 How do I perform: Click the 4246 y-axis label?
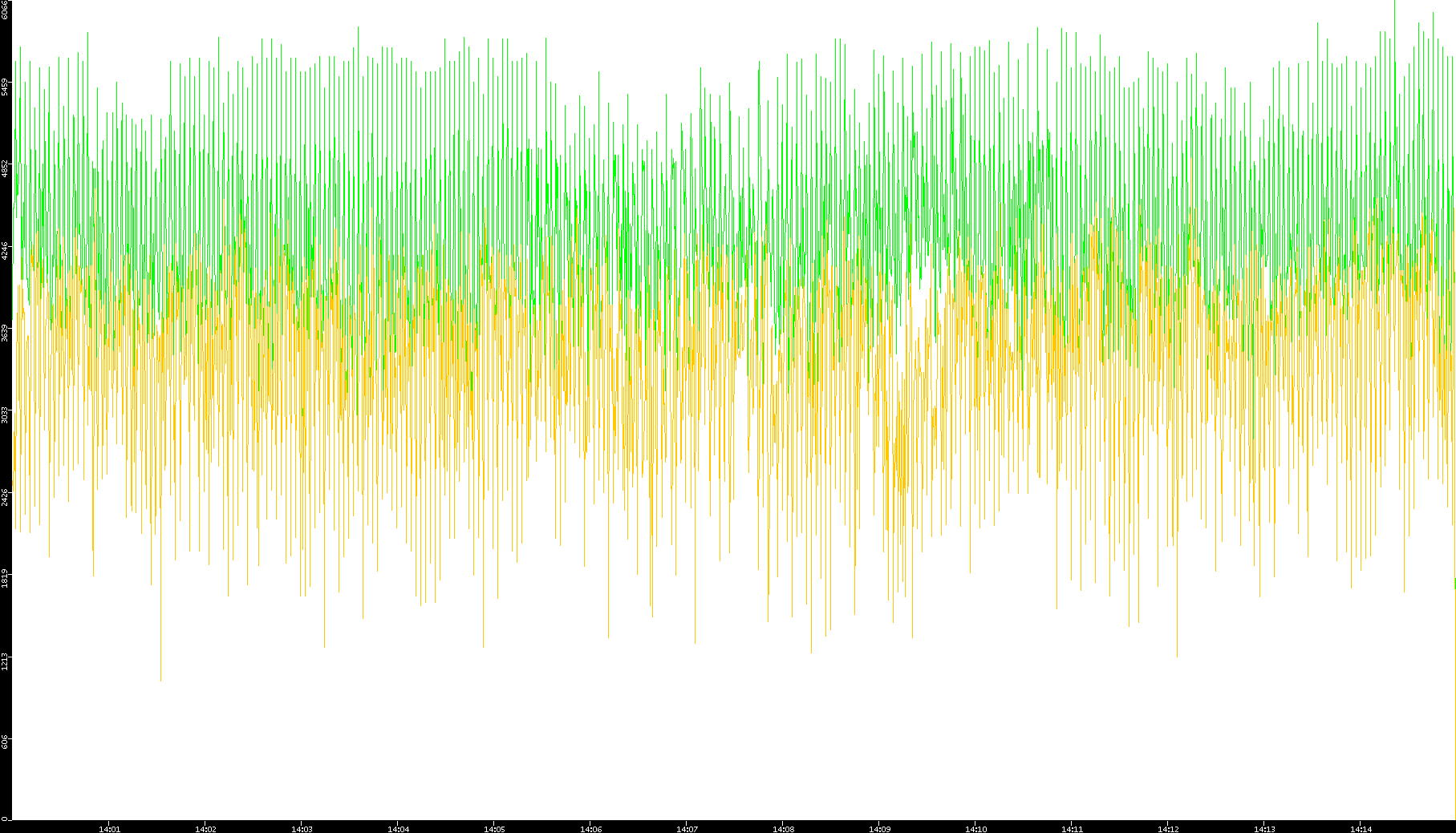(x=5, y=250)
